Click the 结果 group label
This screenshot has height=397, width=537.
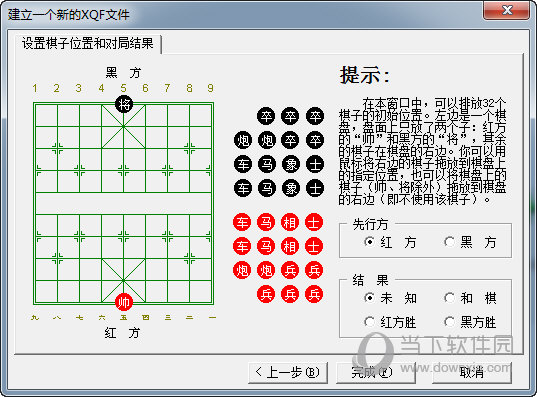coord(371,280)
